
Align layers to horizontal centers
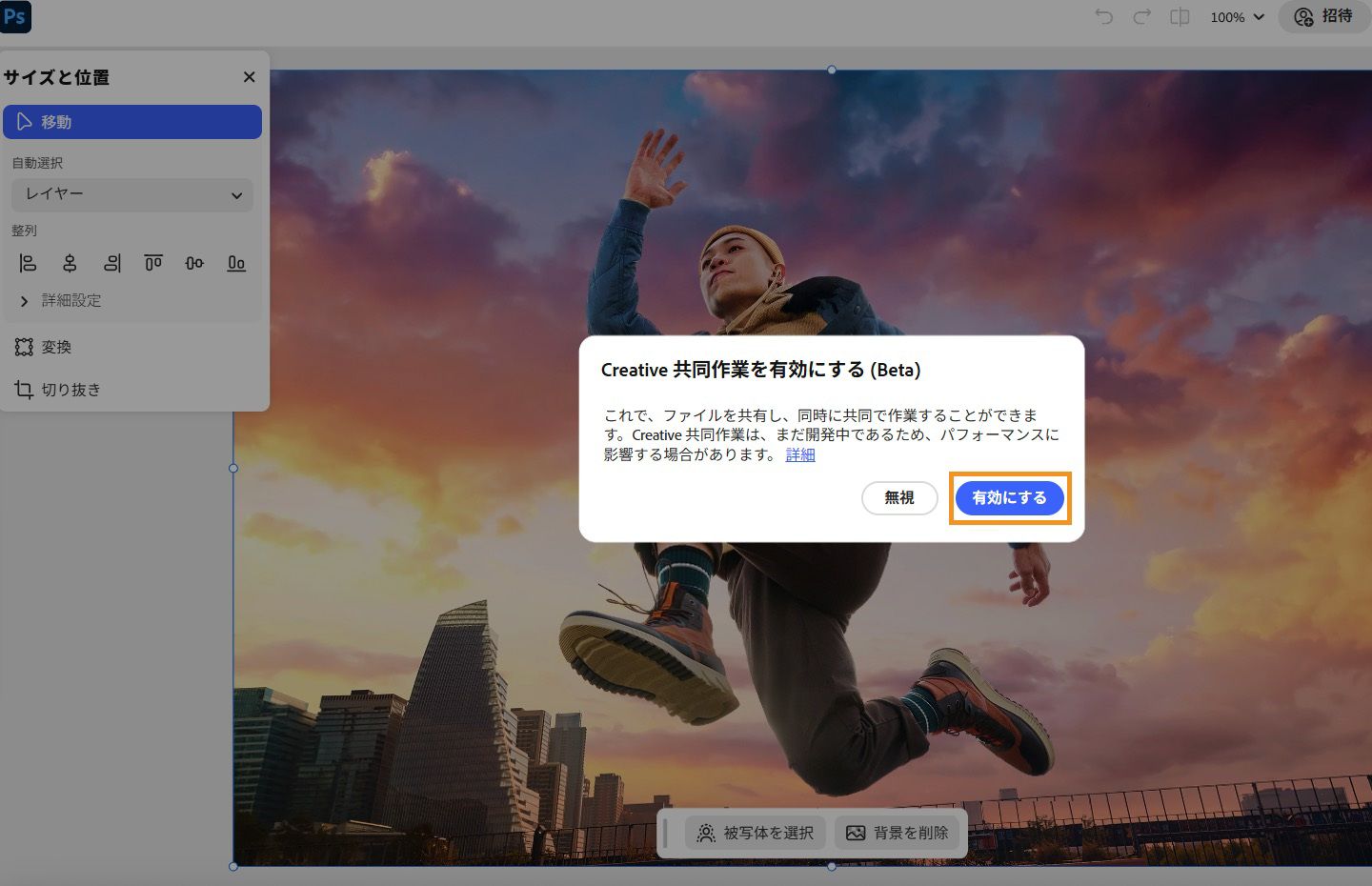pyautogui.click(x=70, y=263)
